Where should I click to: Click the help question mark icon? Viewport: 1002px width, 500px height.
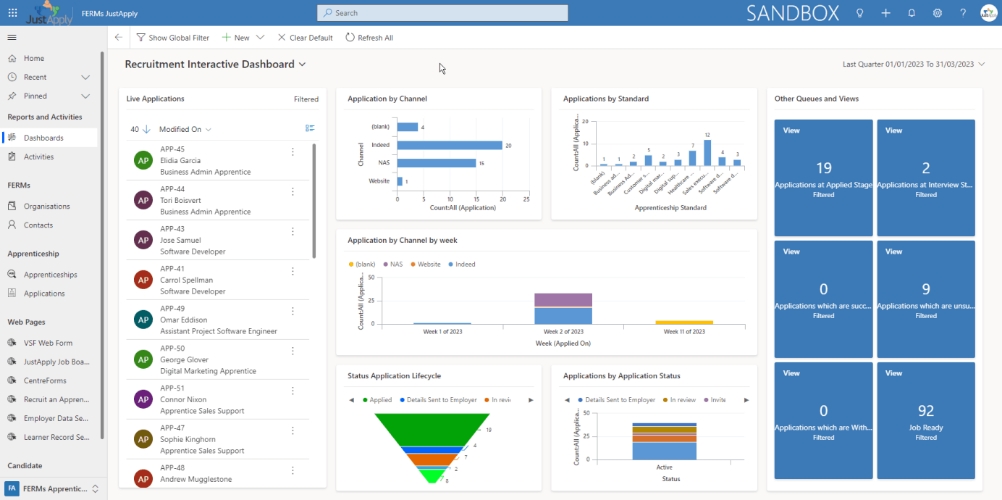[962, 13]
